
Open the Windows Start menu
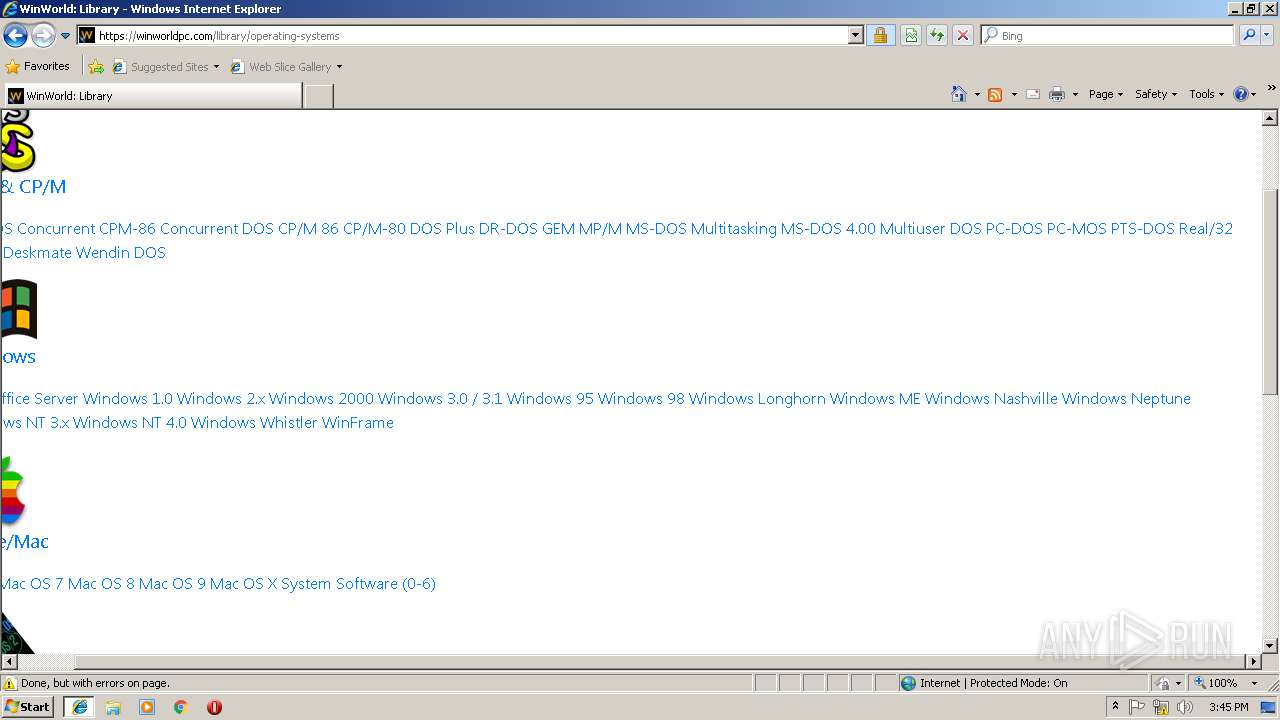(27, 706)
